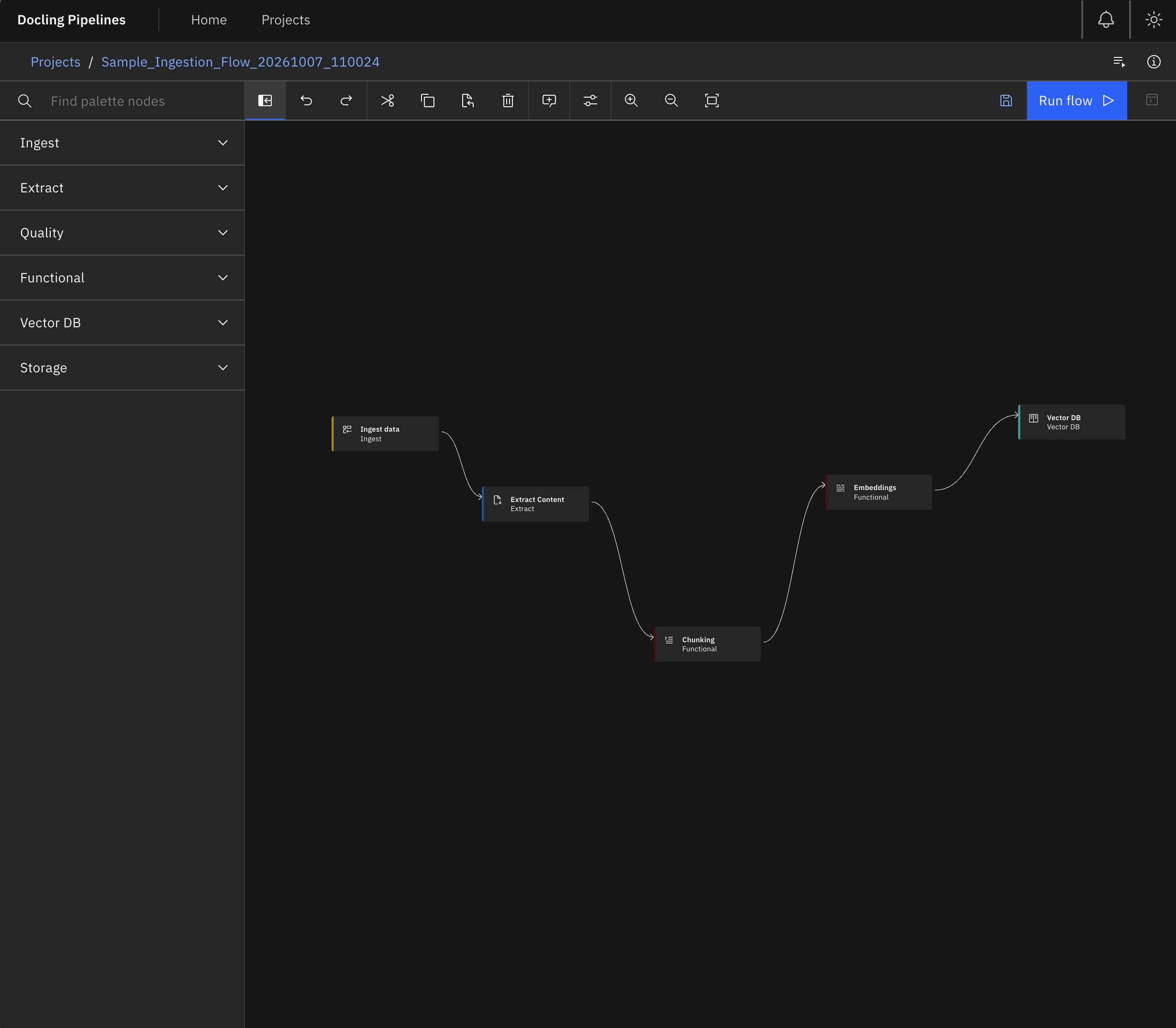Select the Vector DB node title
Viewport: 1176px width, 1028px height.
click(1064, 418)
